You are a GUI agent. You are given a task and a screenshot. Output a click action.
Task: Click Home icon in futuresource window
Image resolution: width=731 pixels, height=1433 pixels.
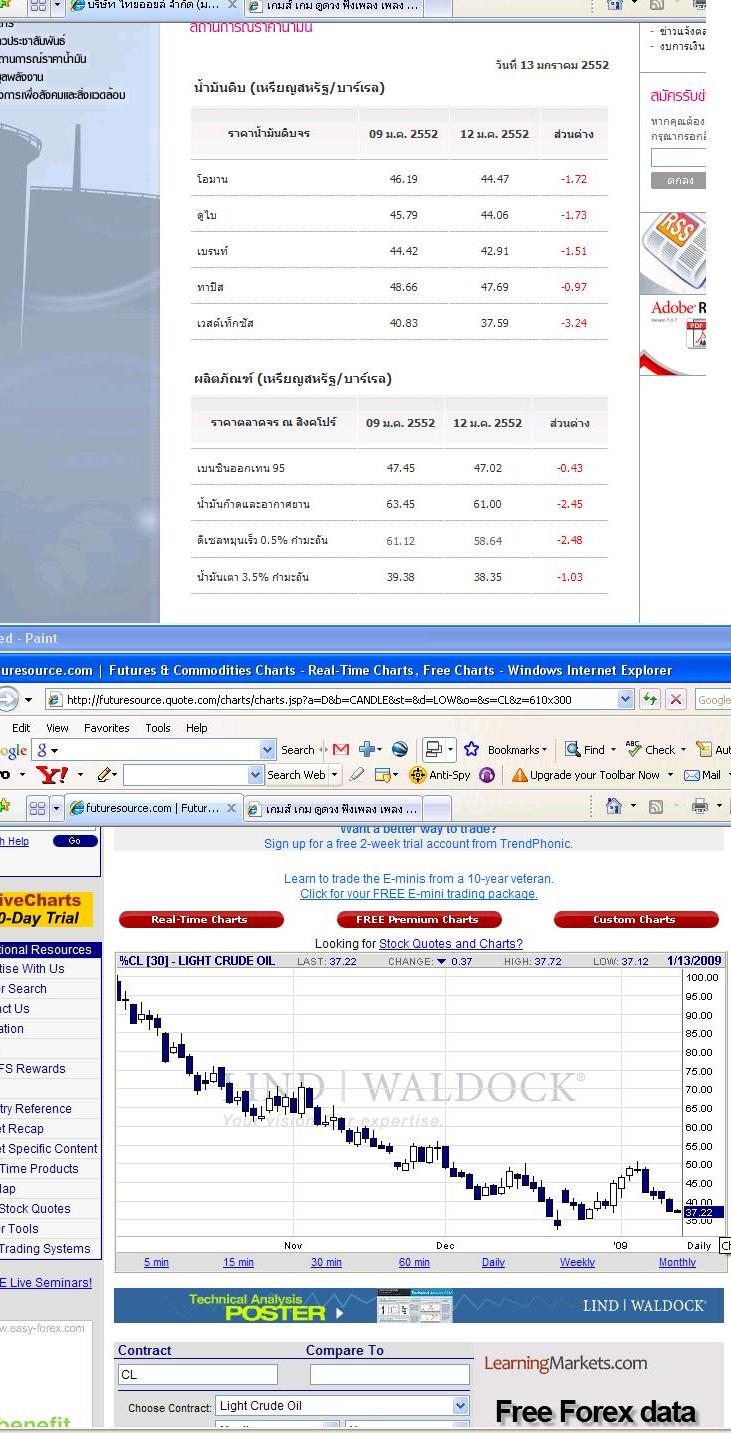click(614, 806)
